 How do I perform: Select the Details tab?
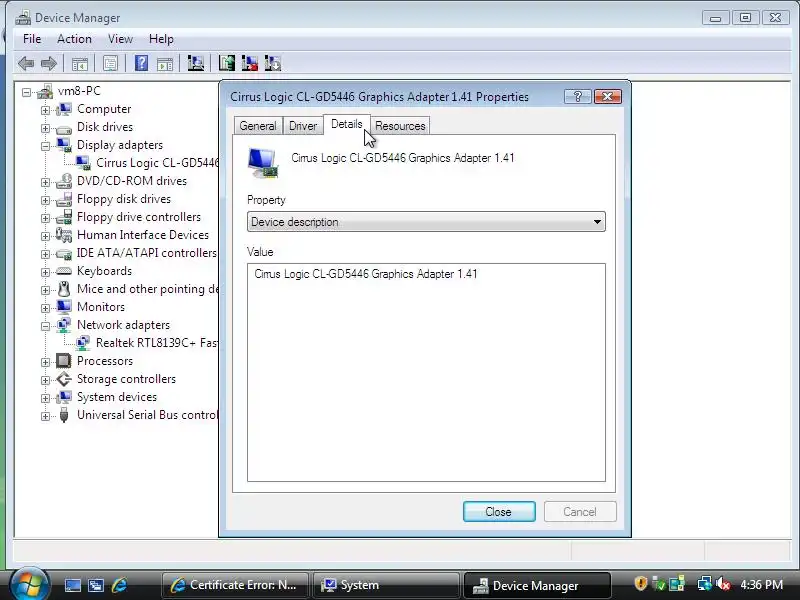tap(346, 124)
